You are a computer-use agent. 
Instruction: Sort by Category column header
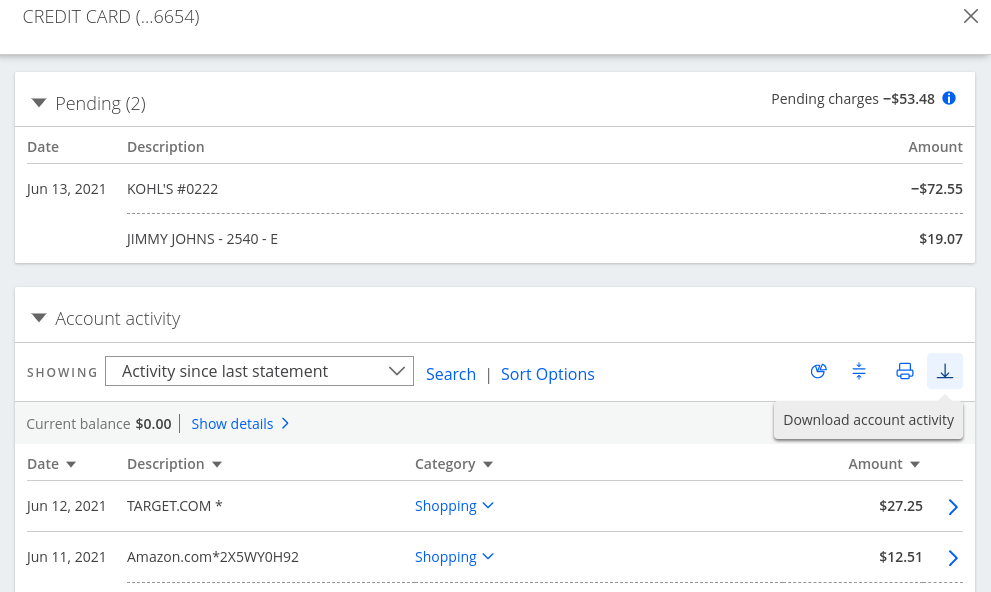pyautogui.click(x=453, y=464)
